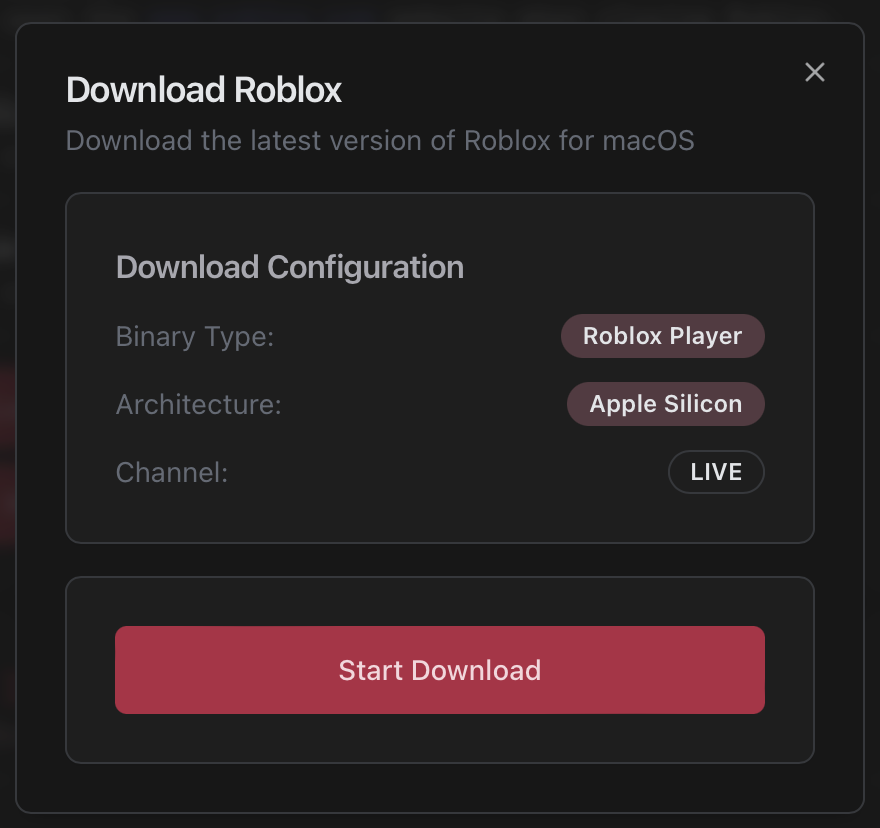The width and height of the screenshot is (880, 828).
Task: Open the Channel selector showing LIVE
Action: (x=716, y=472)
